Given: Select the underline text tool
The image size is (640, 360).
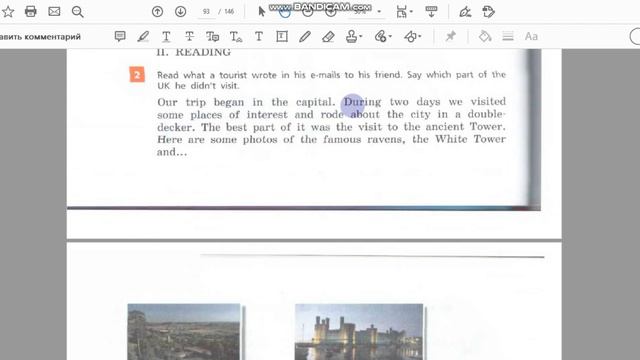Looking at the screenshot, I should click(x=166, y=36).
